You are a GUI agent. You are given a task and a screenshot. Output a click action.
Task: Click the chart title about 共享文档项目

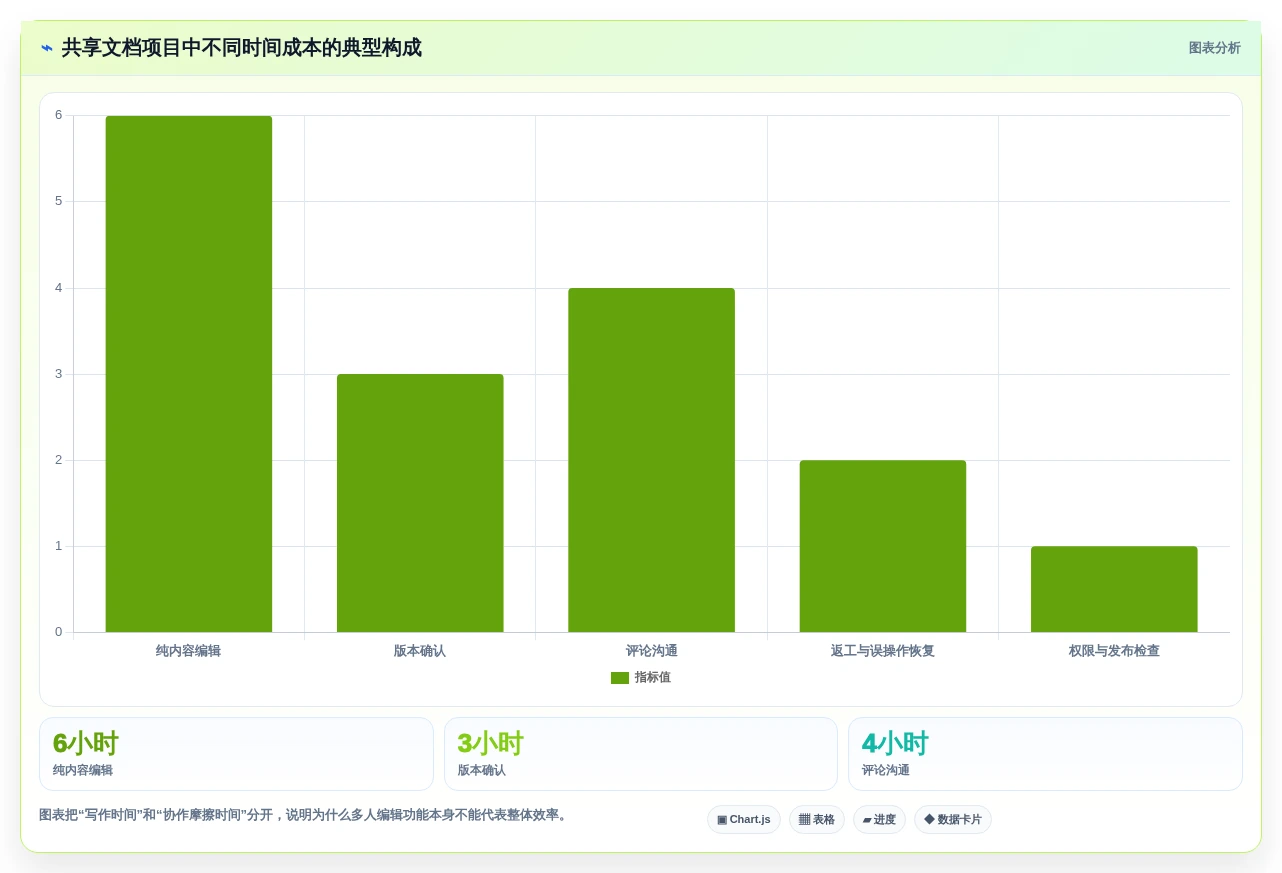(x=241, y=48)
